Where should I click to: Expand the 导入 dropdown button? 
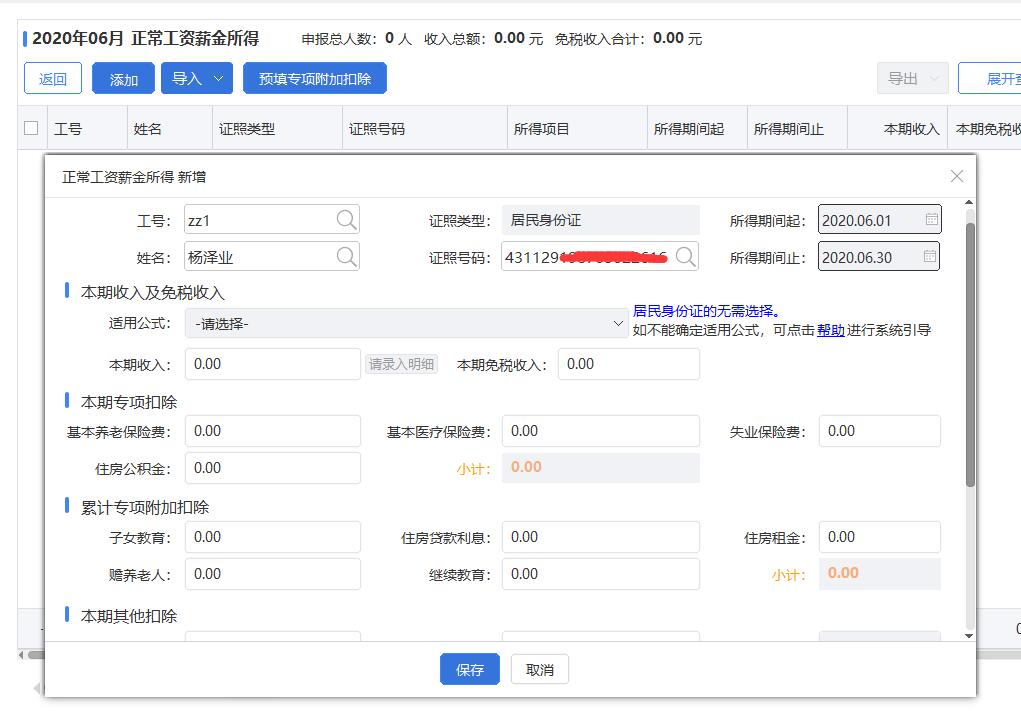(x=197, y=79)
